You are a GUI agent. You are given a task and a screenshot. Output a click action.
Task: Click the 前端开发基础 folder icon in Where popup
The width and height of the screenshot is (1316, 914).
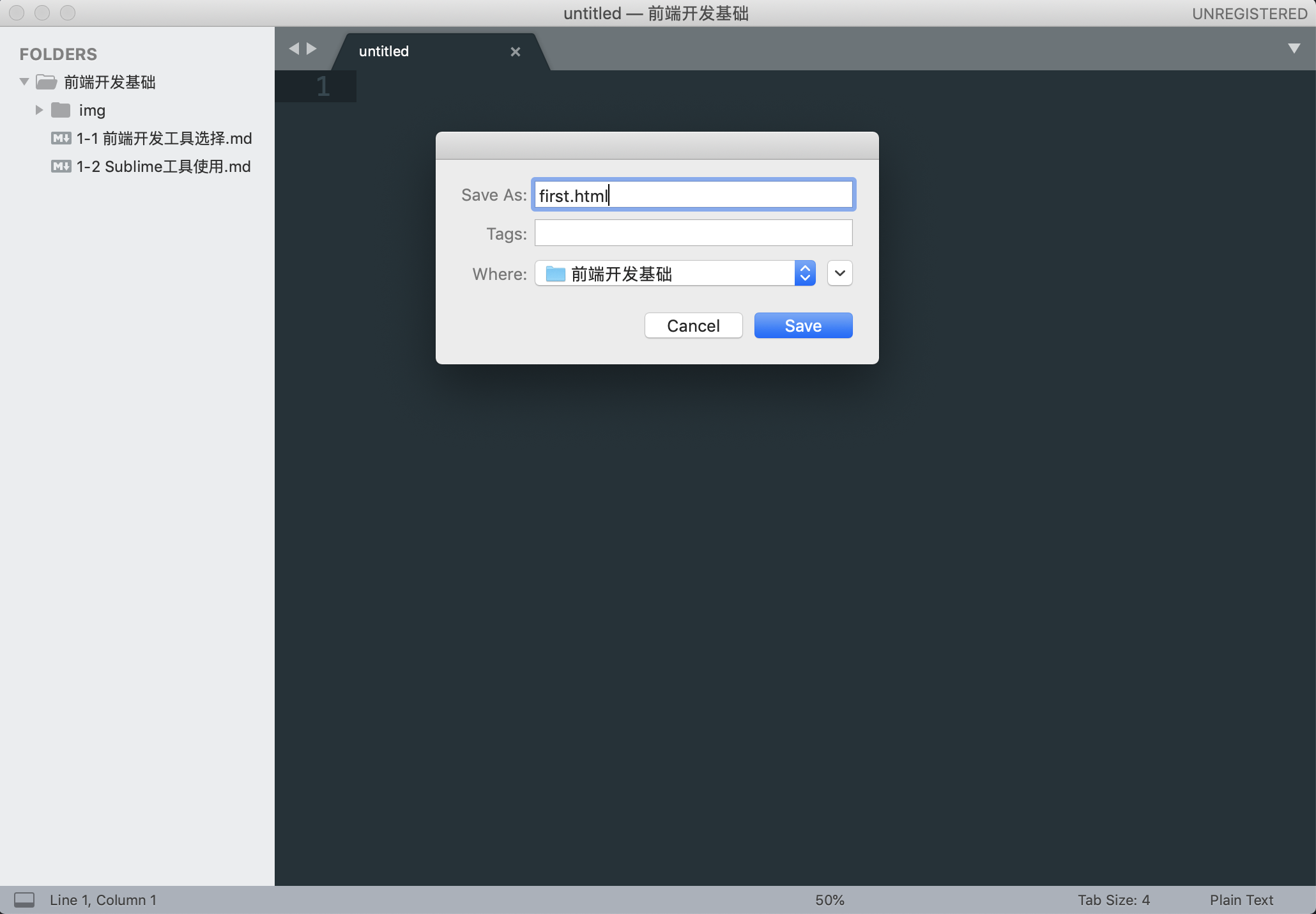point(555,274)
